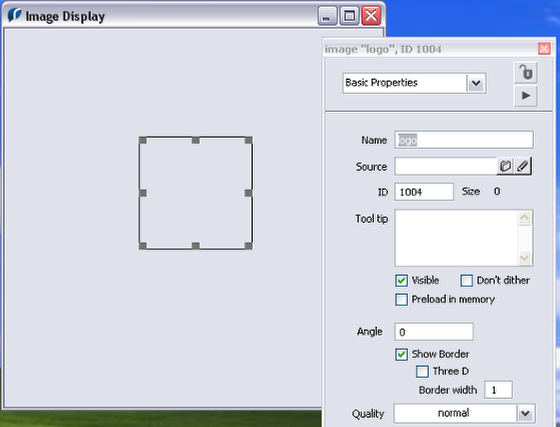
Task: Click the lock icon in the inspector
Action: click(526, 73)
